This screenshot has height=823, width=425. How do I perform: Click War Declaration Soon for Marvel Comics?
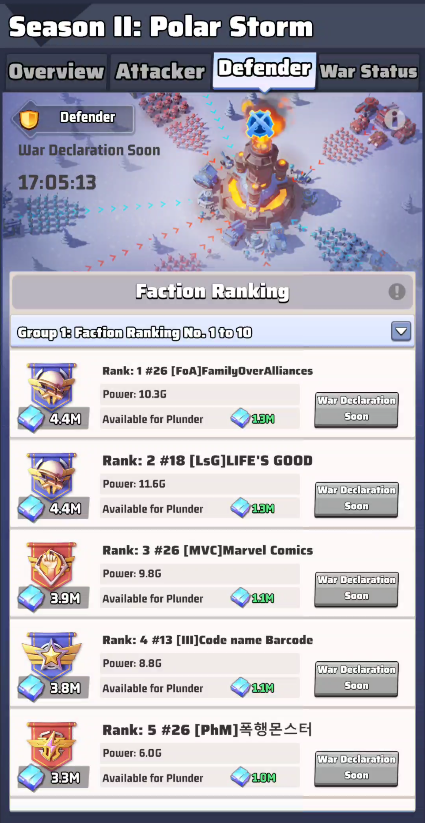pos(356,588)
